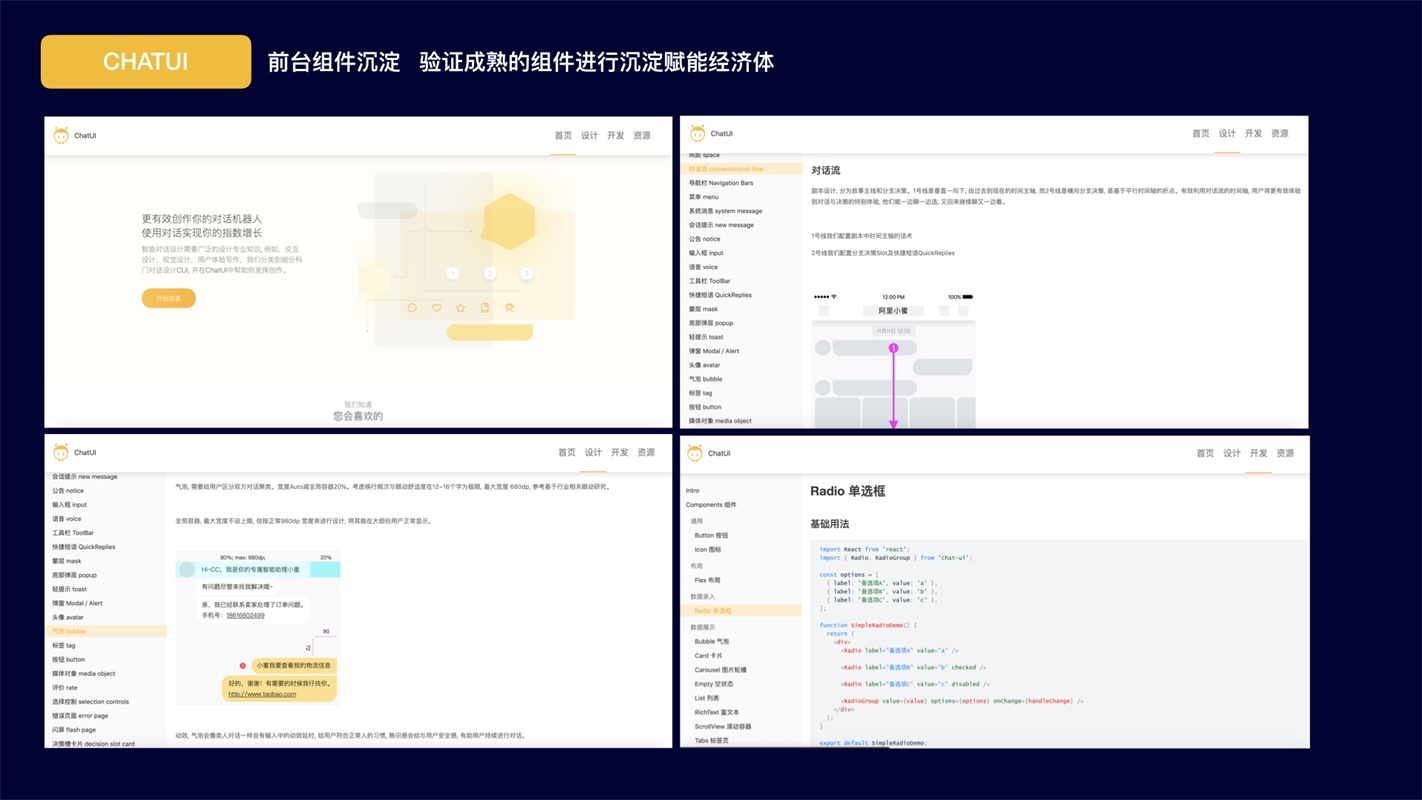The image size is (1422, 800).
Task: Select 决策槽卡片 decision slot card in sidebar
Action: pos(93,743)
